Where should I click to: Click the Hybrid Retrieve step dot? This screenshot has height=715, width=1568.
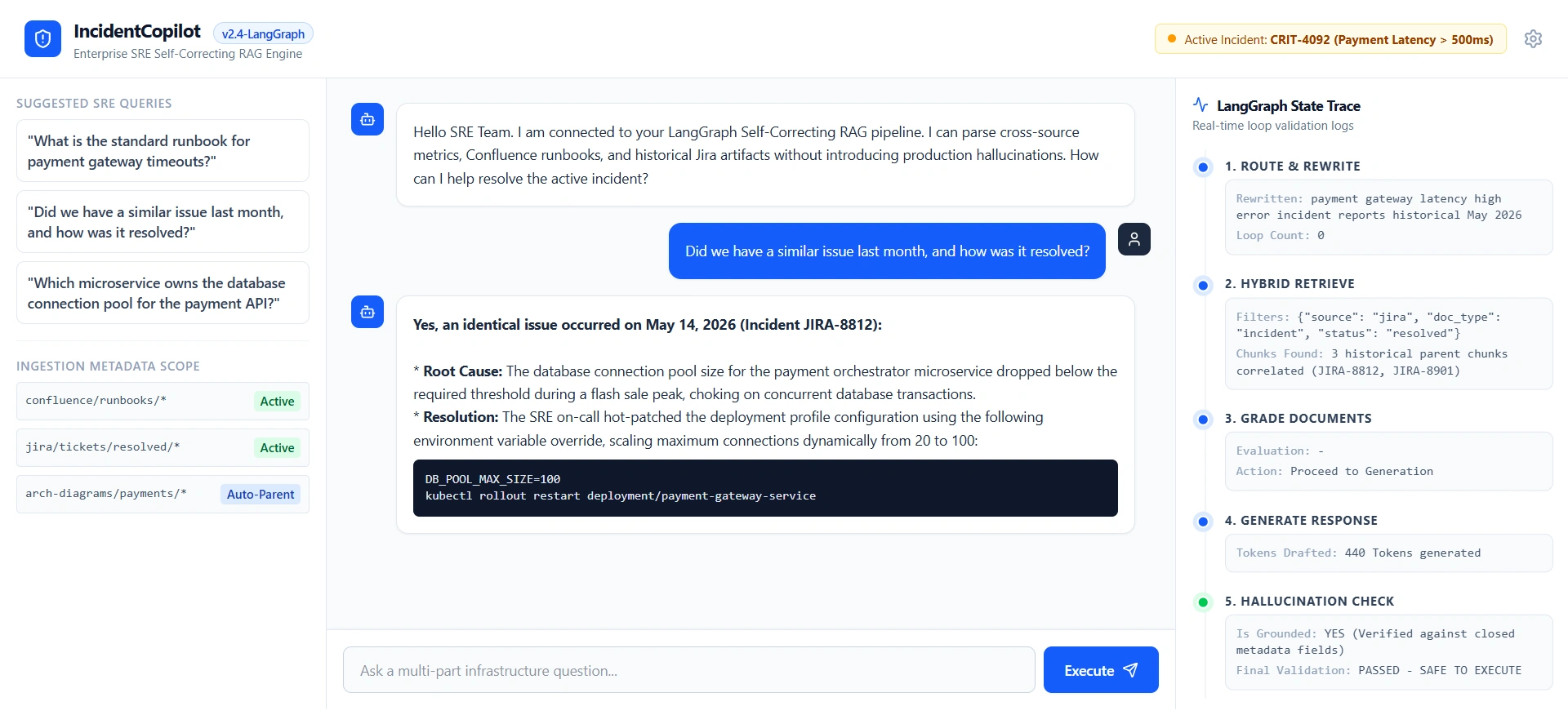pos(1203,285)
